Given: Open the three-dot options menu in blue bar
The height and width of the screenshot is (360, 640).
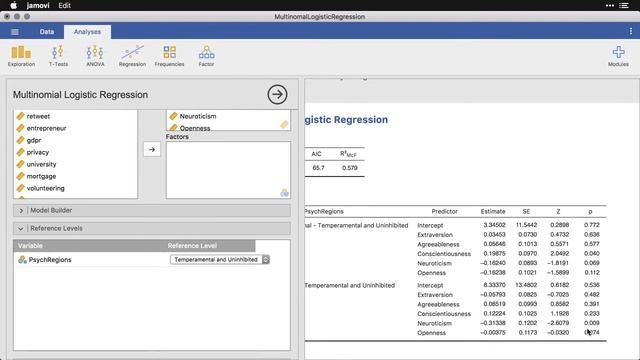Looking at the screenshot, I should 631,31.
